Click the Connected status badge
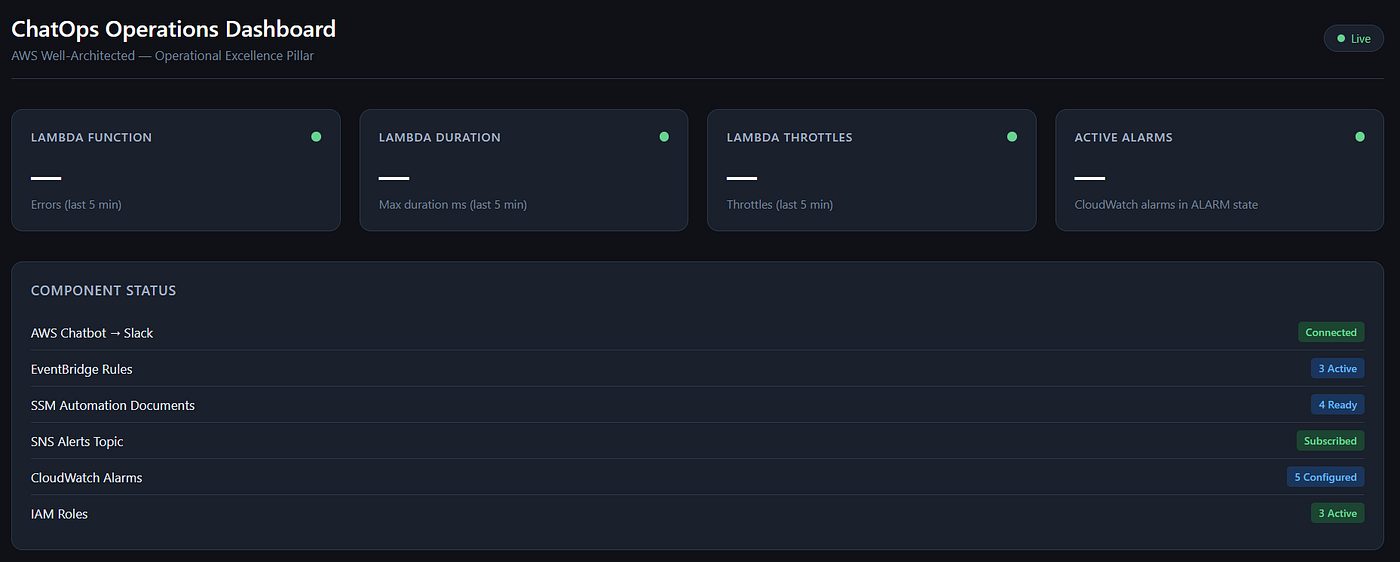 [1331, 333]
